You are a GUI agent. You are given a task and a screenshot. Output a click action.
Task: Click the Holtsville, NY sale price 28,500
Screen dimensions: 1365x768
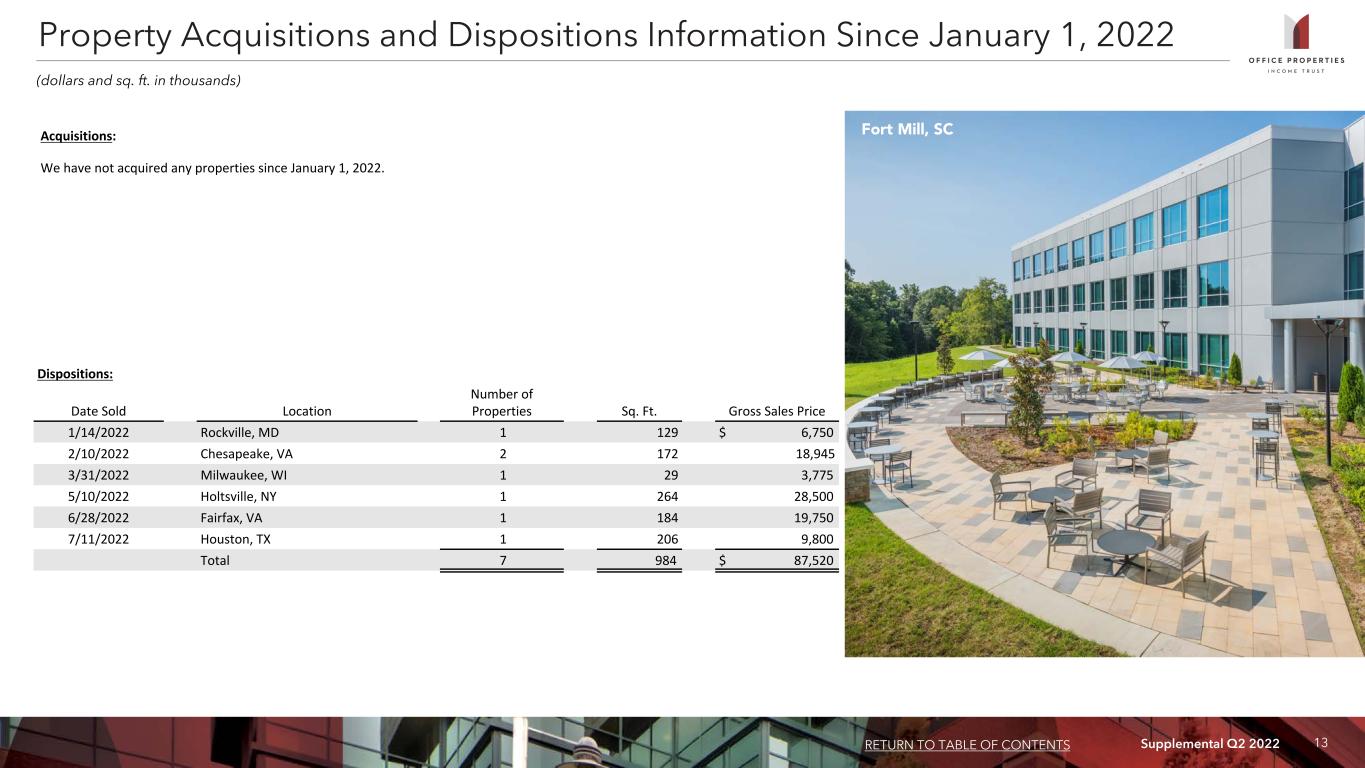click(810, 496)
